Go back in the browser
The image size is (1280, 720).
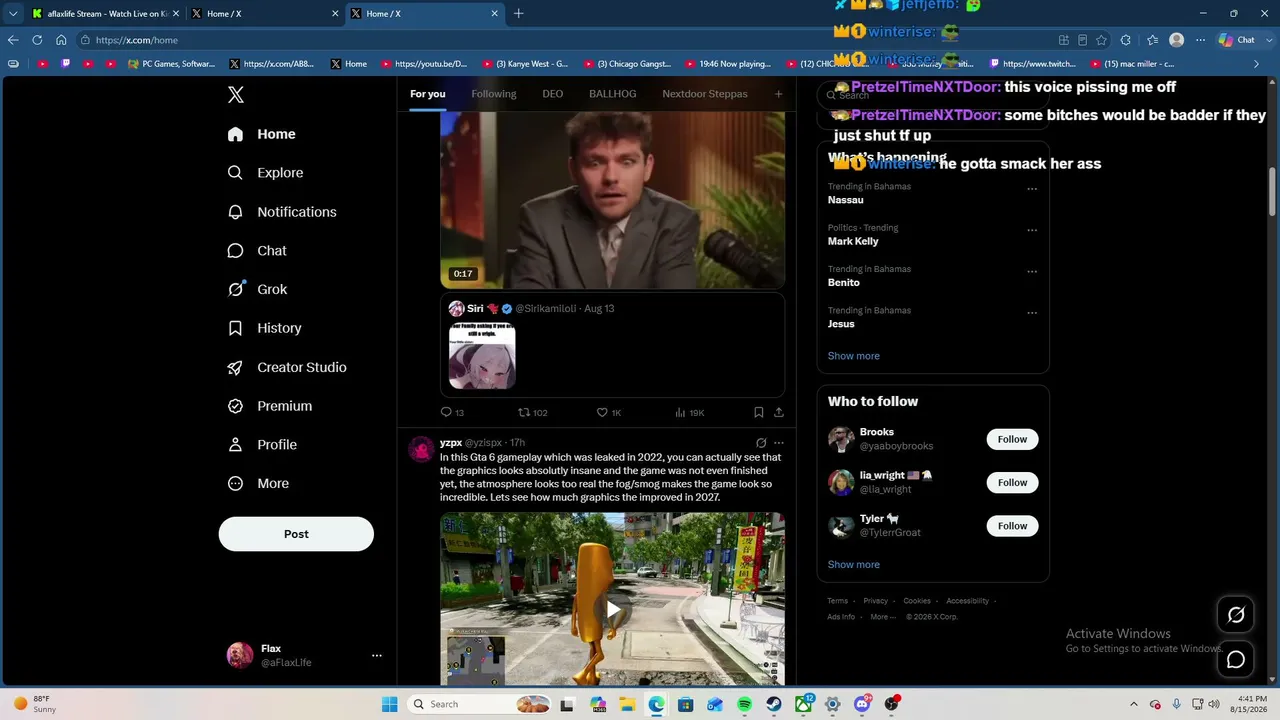[13, 40]
